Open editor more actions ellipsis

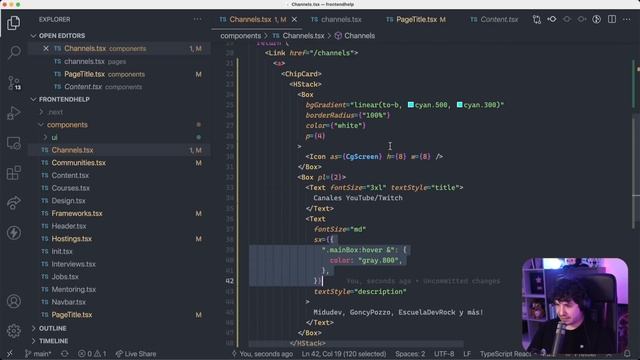[x=627, y=19]
